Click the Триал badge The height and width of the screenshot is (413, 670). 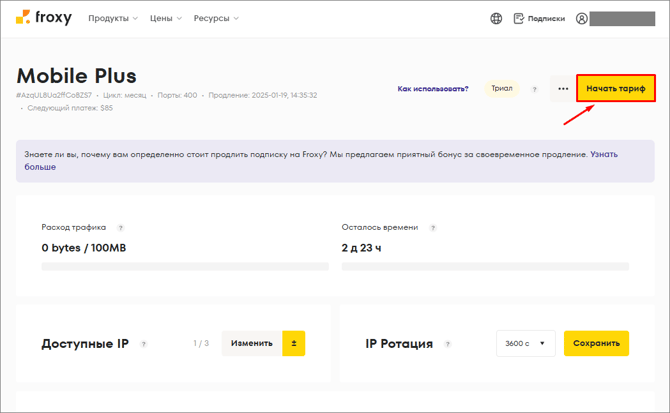[502, 88]
